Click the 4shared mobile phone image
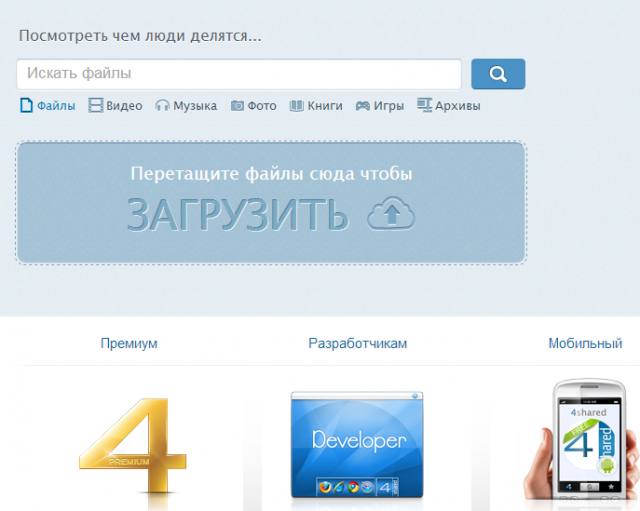Image resolution: width=640 pixels, height=511 pixels. click(x=585, y=440)
